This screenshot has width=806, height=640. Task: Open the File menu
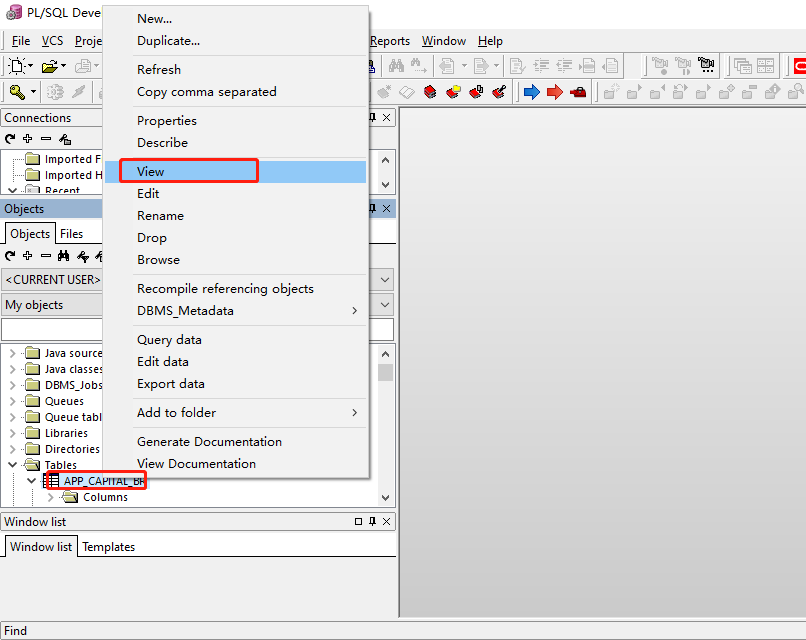[x=21, y=41]
